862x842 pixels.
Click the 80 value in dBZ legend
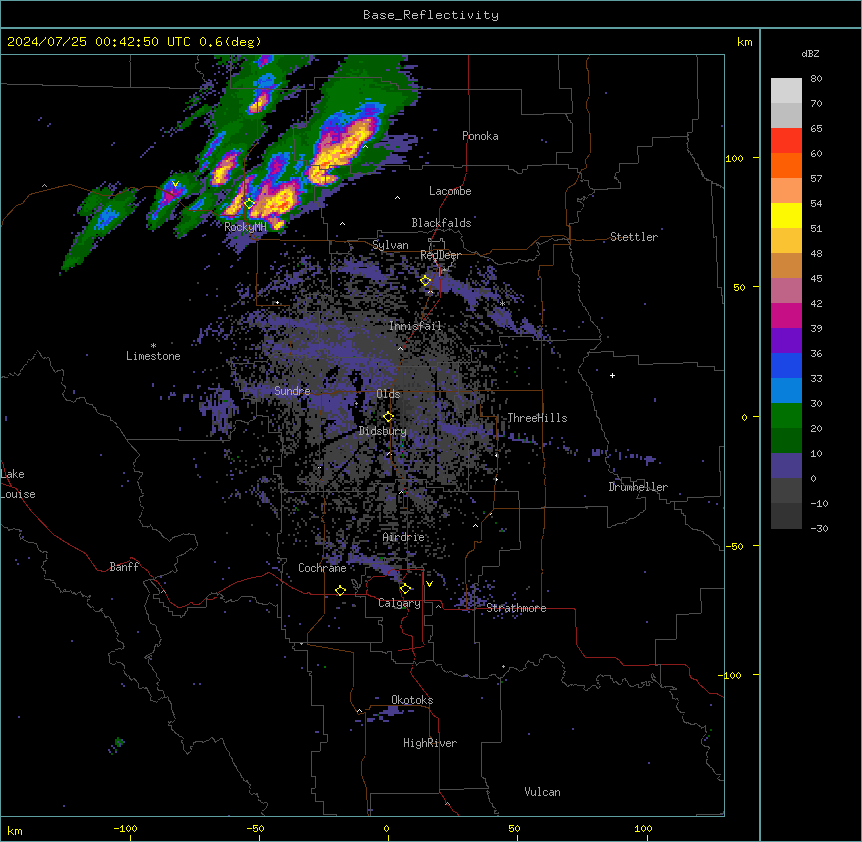[816, 79]
